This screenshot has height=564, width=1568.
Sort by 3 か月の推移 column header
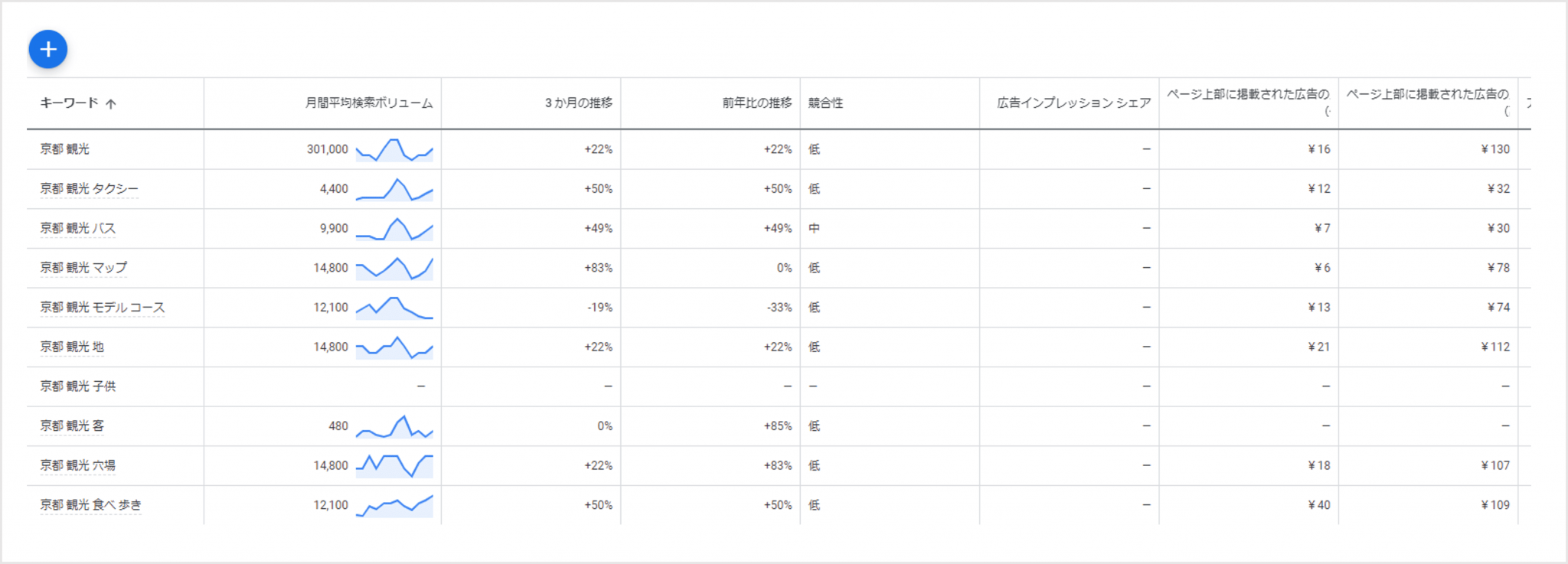(578, 103)
